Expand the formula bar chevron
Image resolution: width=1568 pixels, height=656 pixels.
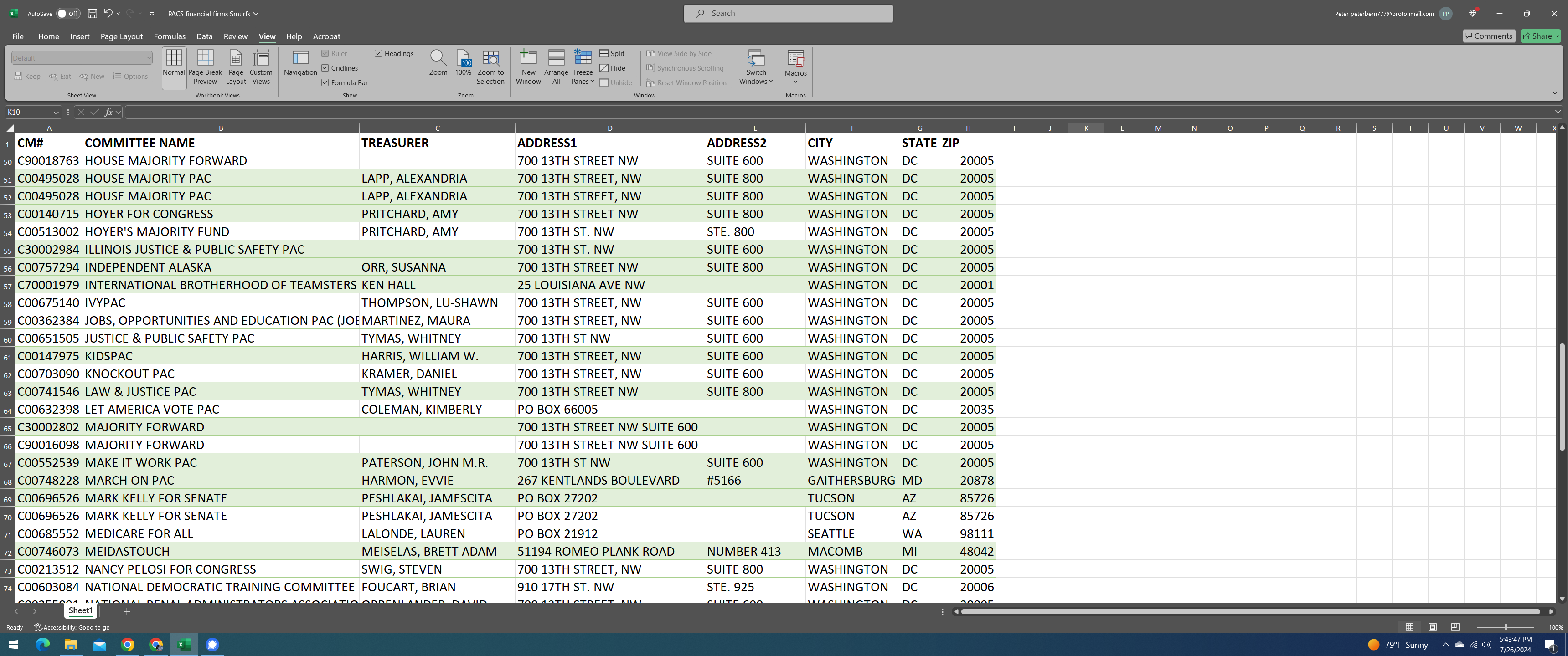coord(1558,112)
